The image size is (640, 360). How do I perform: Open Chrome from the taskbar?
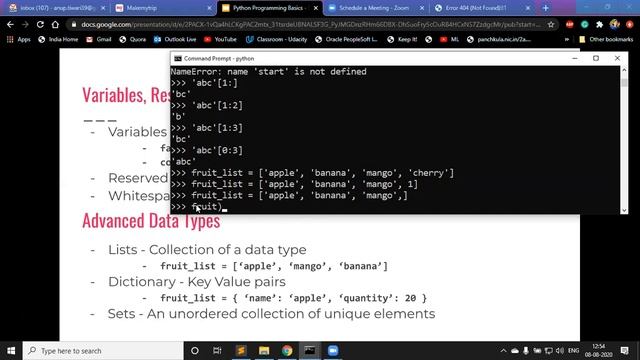(x=287, y=351)
